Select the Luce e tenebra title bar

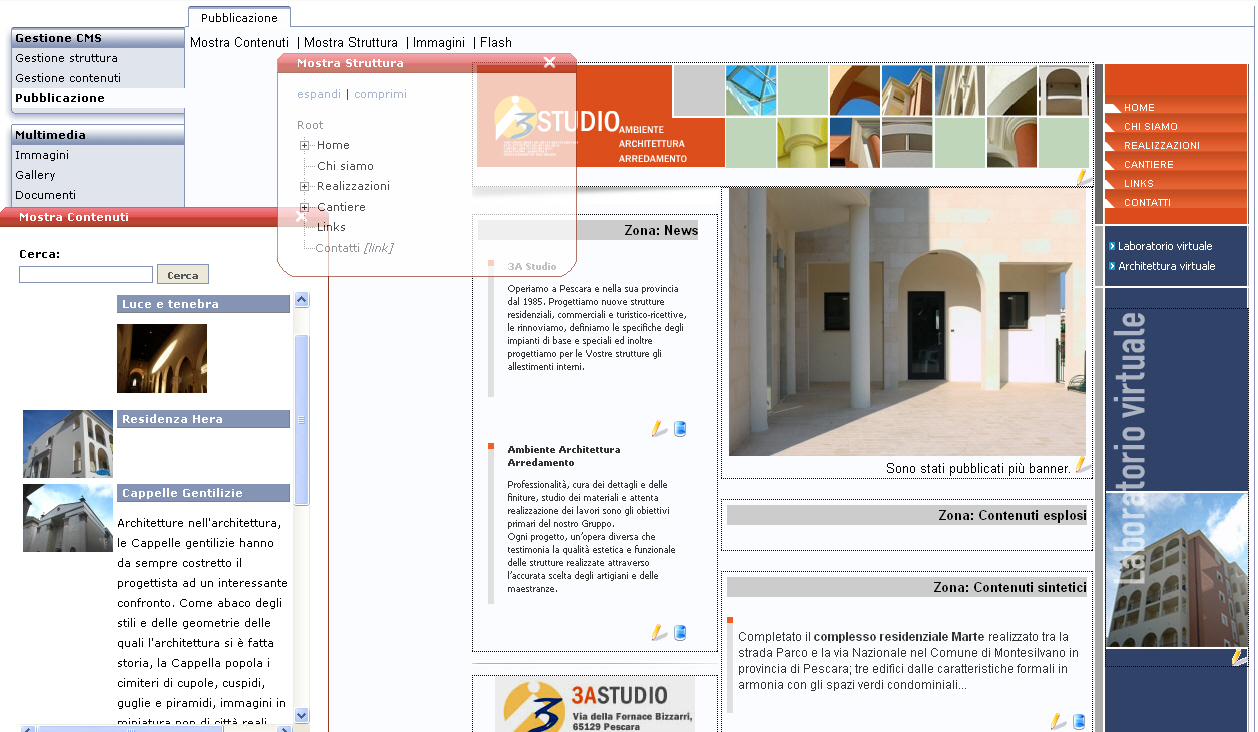[203, 304]
